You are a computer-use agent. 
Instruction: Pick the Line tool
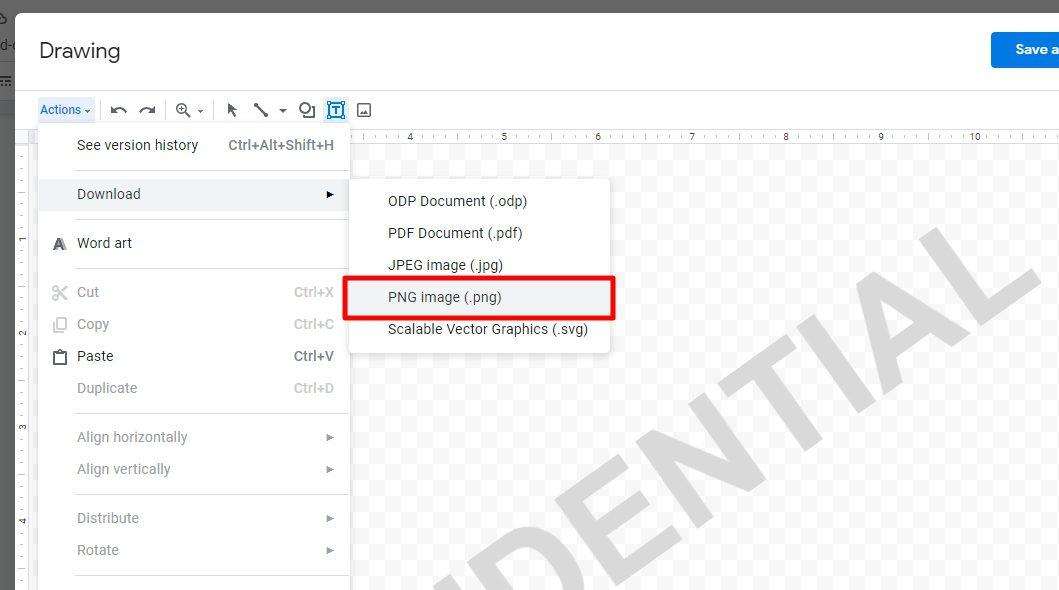click(x=261, y=109)
